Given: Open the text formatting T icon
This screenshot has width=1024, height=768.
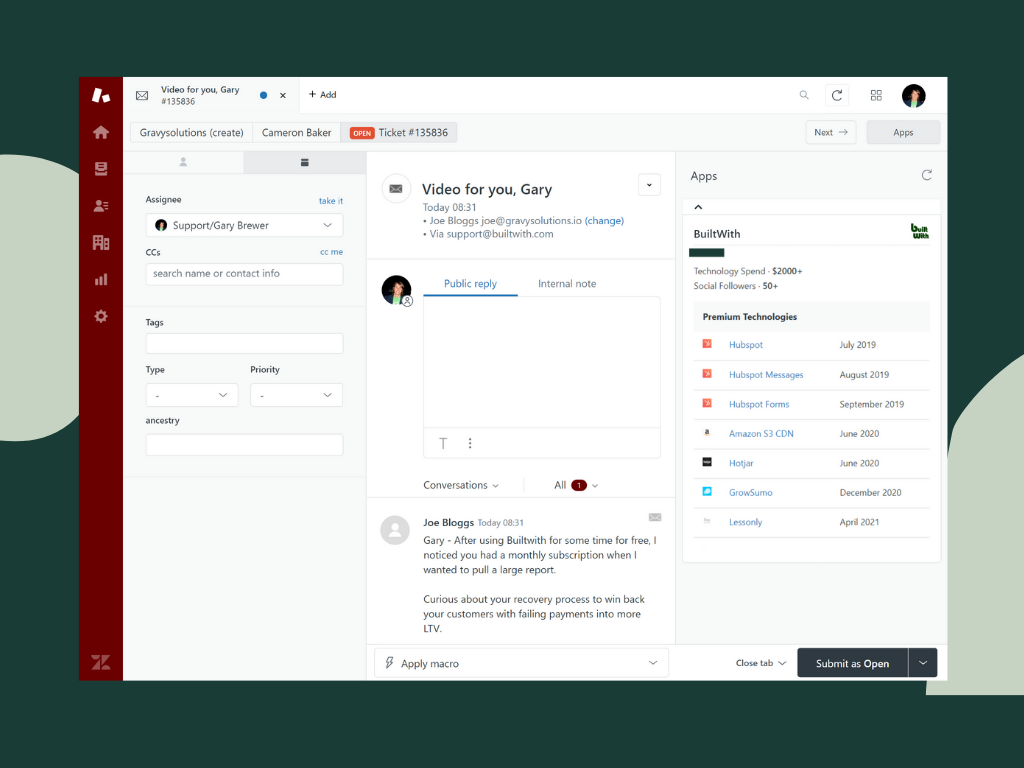Looking at the screenshot, I should (x=443, y=443).
